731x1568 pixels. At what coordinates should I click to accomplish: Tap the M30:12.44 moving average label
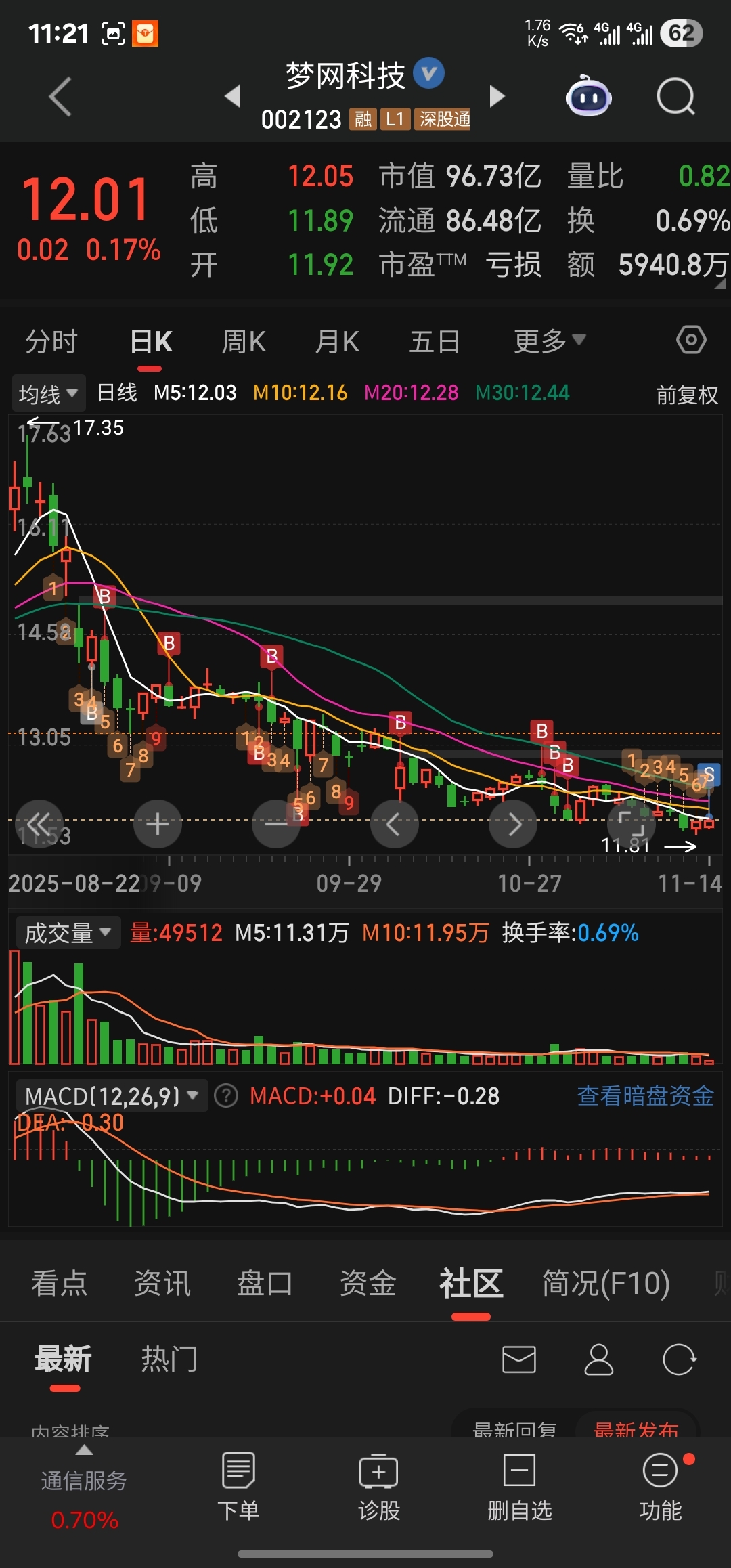(x=523, y=393)
